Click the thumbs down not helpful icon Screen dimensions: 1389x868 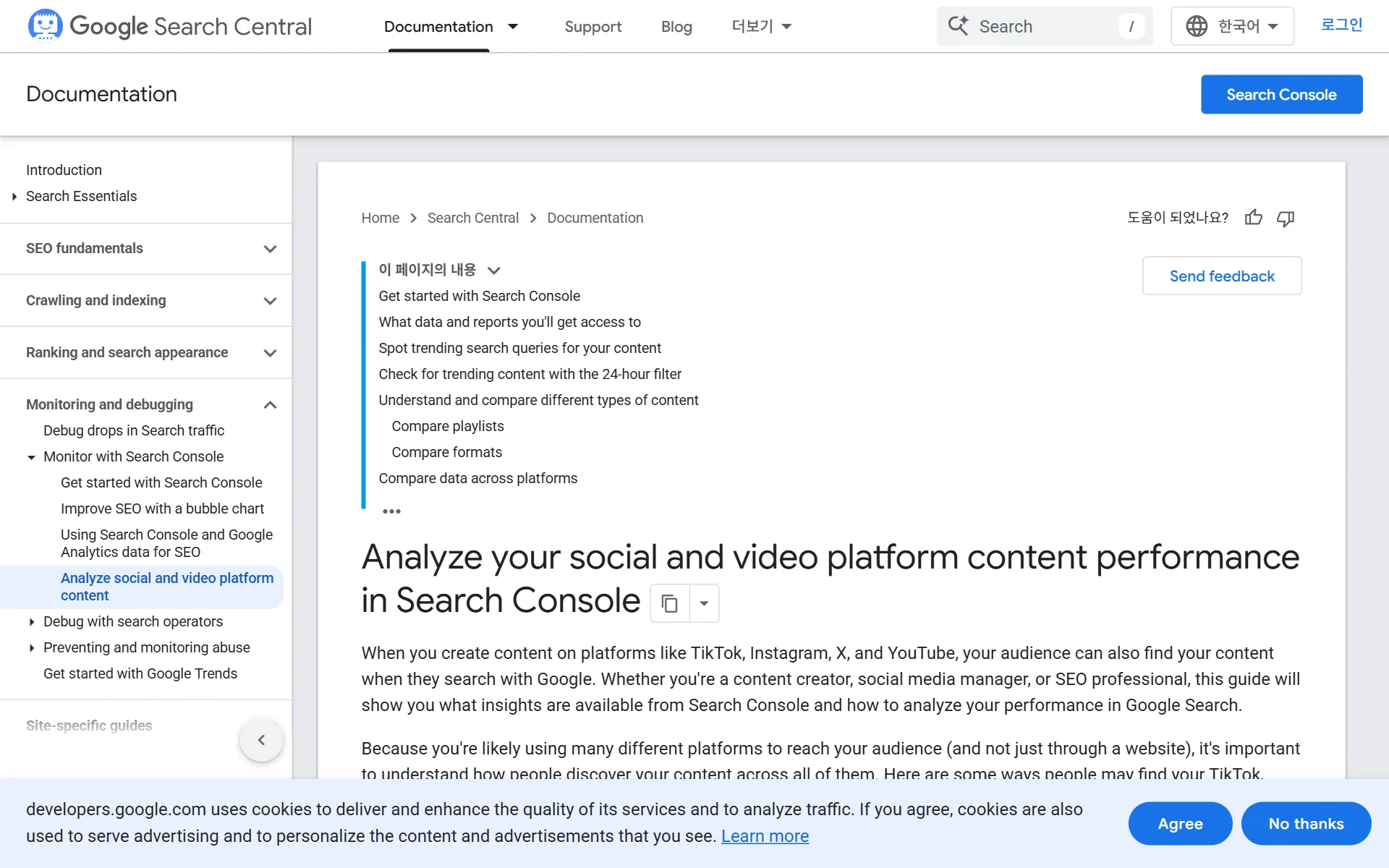click(1286, 218)
